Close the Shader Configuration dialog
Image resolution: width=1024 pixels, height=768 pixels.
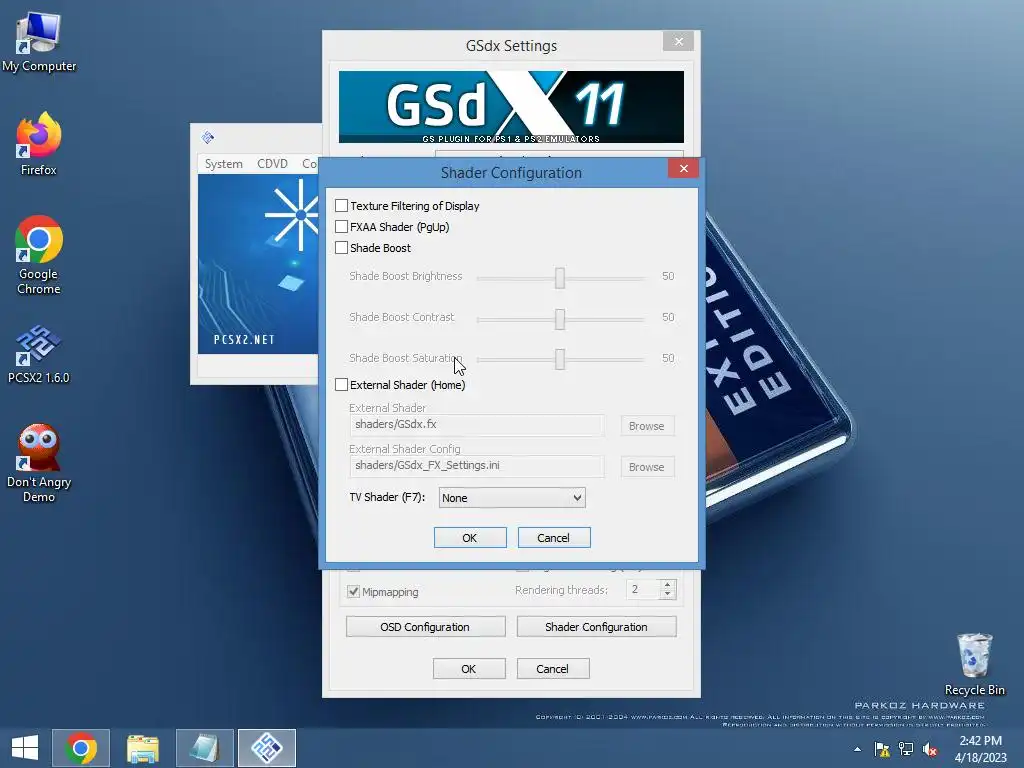click(x=683, y=168)
